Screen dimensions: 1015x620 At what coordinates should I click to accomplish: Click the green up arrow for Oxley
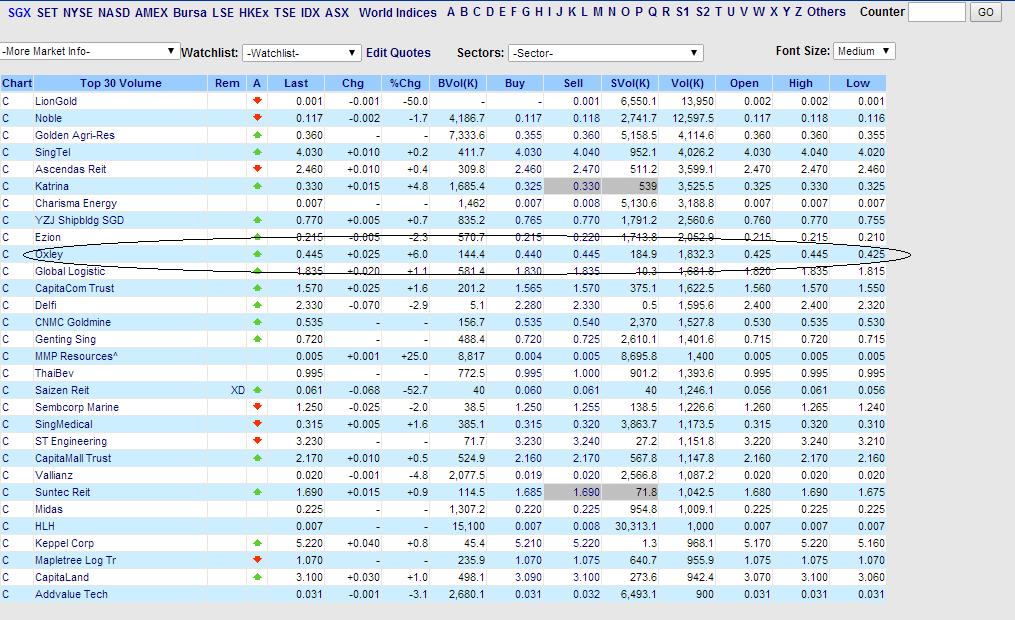click(x=257, y=254)
